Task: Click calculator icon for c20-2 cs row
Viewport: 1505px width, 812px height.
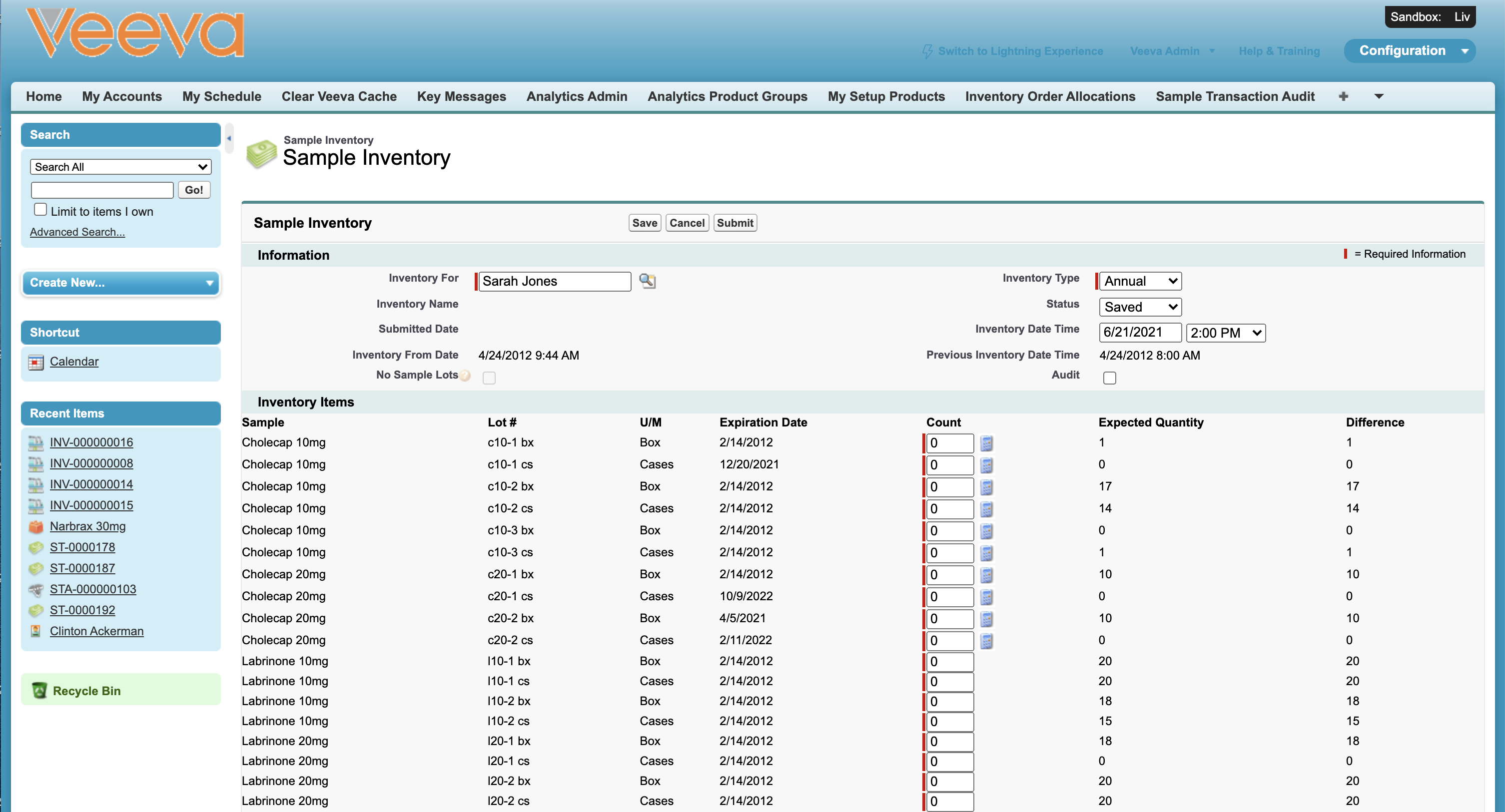Action: 986,641
